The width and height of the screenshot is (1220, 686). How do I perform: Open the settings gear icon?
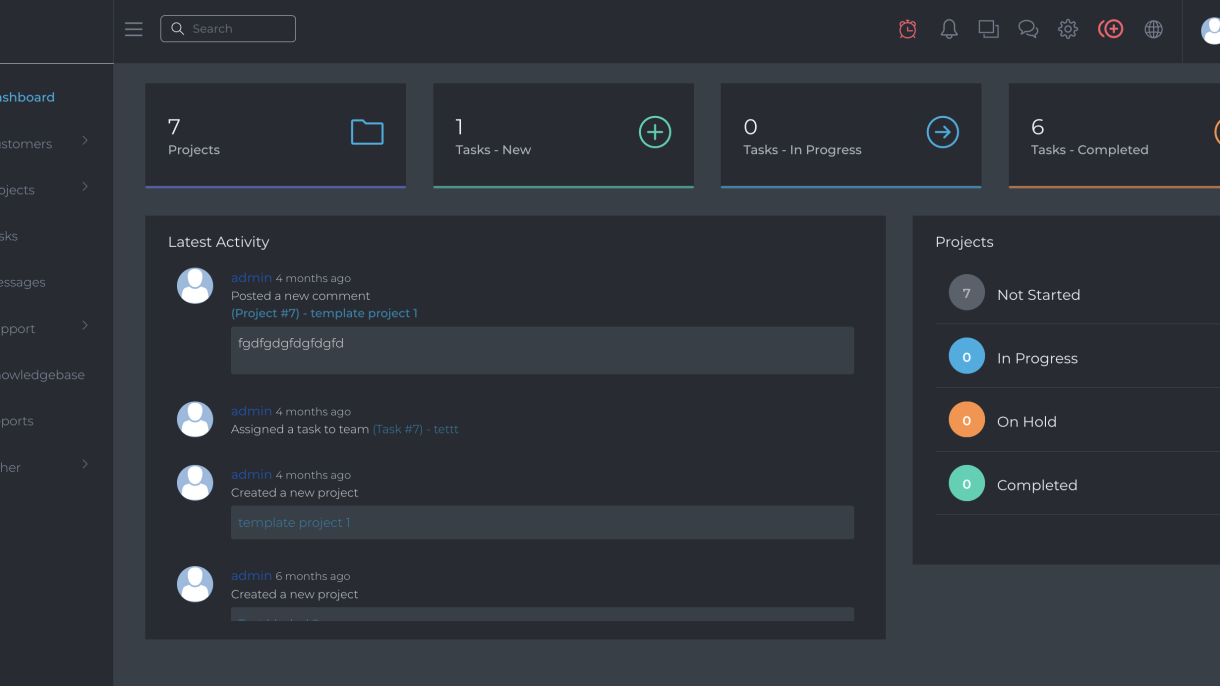click(1068, 29)
